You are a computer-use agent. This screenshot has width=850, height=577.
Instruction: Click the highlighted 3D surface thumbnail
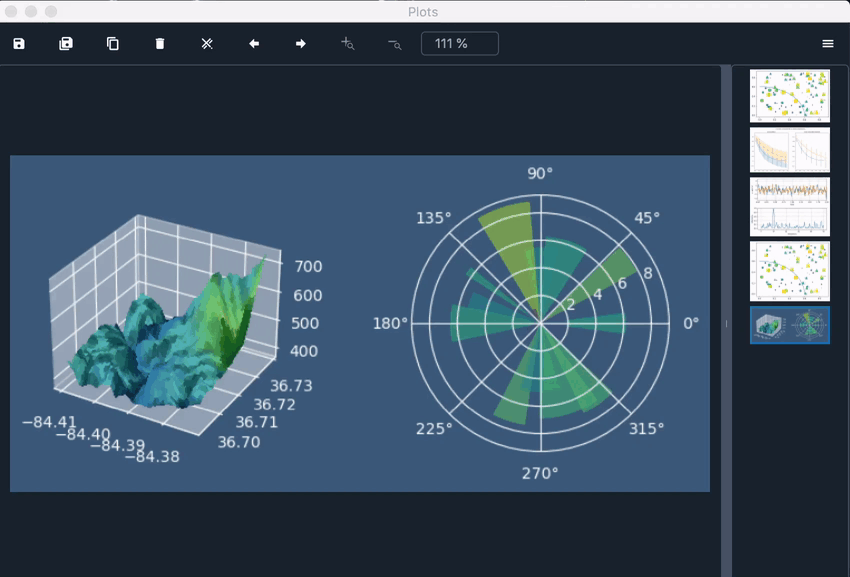[790, 324]
